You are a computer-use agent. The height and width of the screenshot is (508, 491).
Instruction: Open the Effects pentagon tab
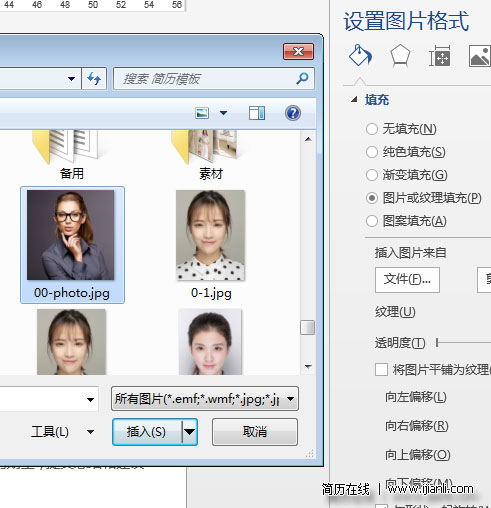[400, 56]
